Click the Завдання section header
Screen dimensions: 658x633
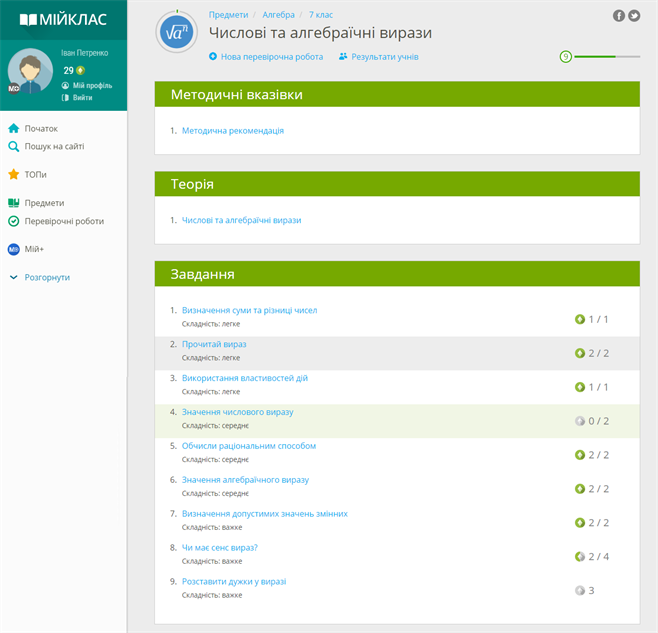(397, 274)
